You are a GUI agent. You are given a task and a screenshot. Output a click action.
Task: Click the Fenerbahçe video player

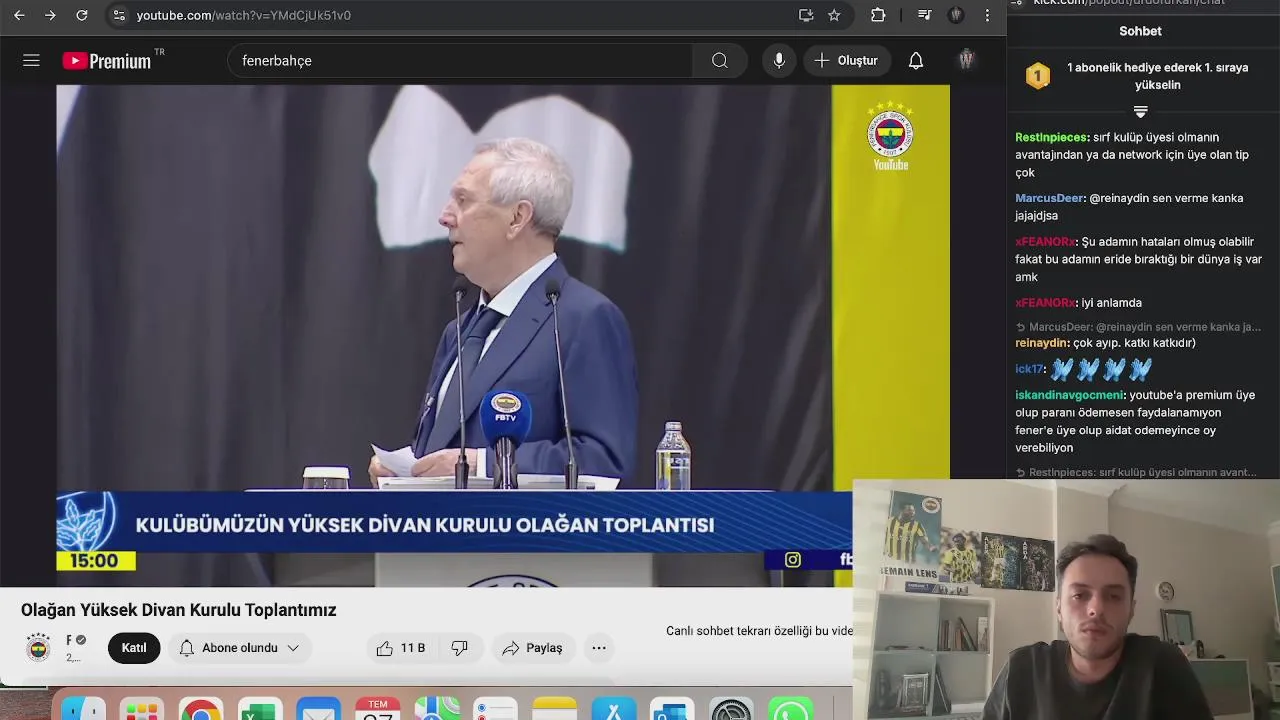coord(502,335)
